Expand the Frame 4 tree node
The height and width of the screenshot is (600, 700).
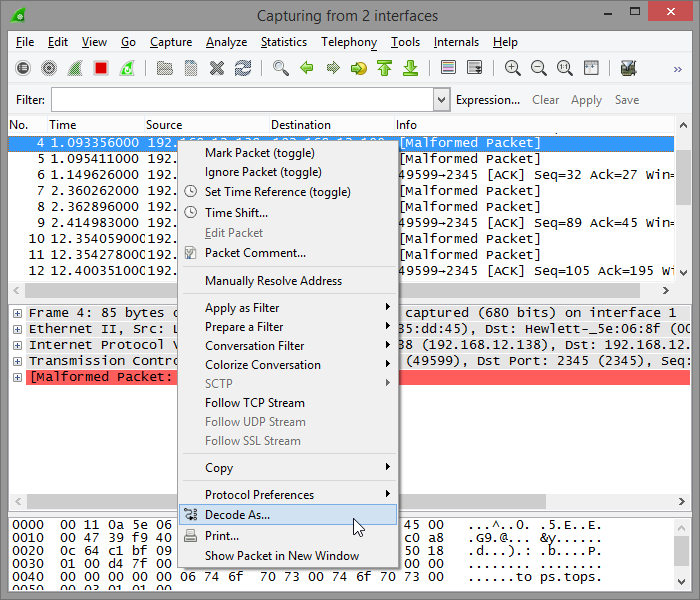pos(17,313)
